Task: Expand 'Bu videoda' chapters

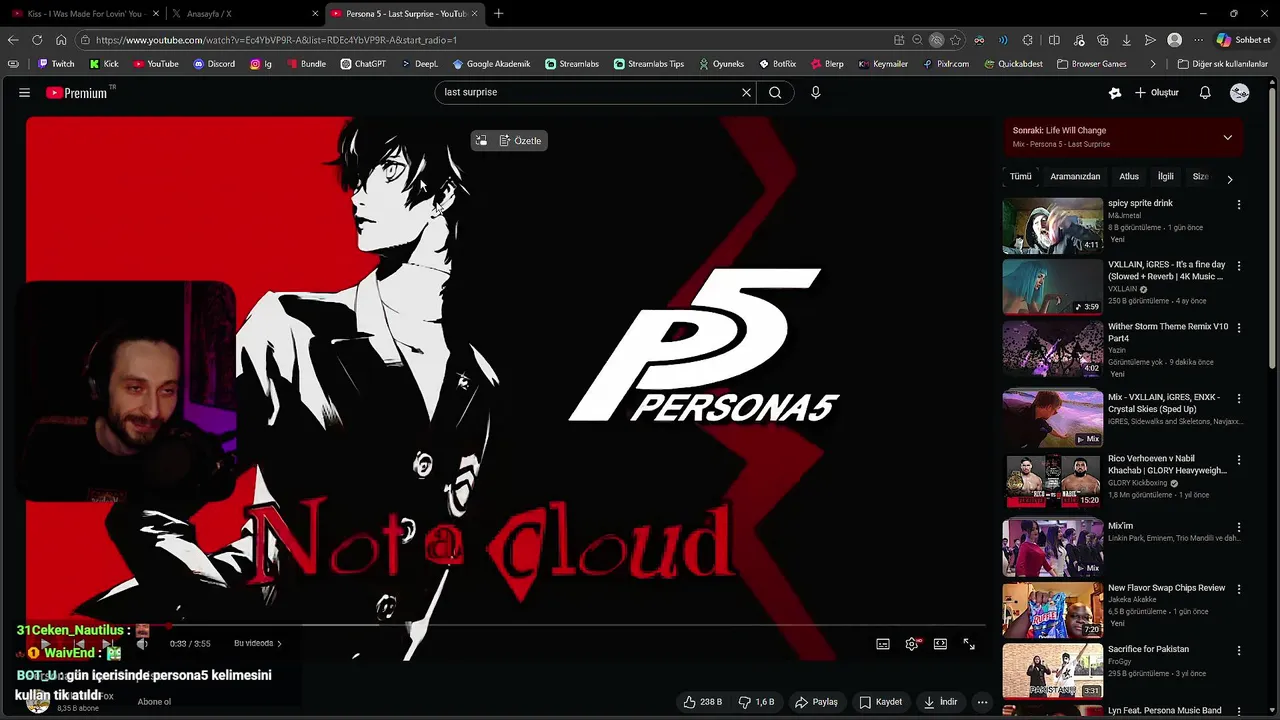Action: (x=258, y=644)
